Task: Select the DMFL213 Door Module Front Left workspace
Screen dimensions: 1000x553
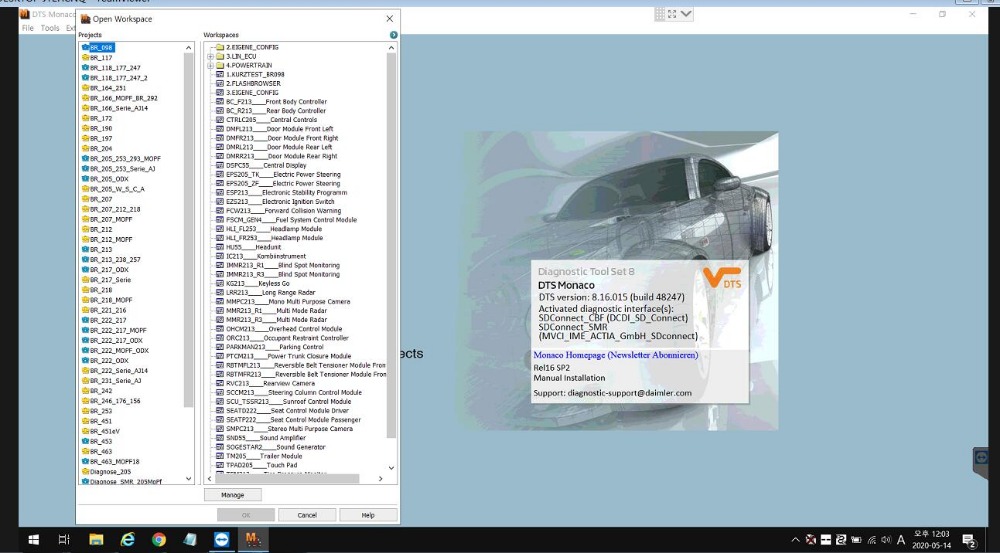Action: pyautogui.click(x=279, y=129)
